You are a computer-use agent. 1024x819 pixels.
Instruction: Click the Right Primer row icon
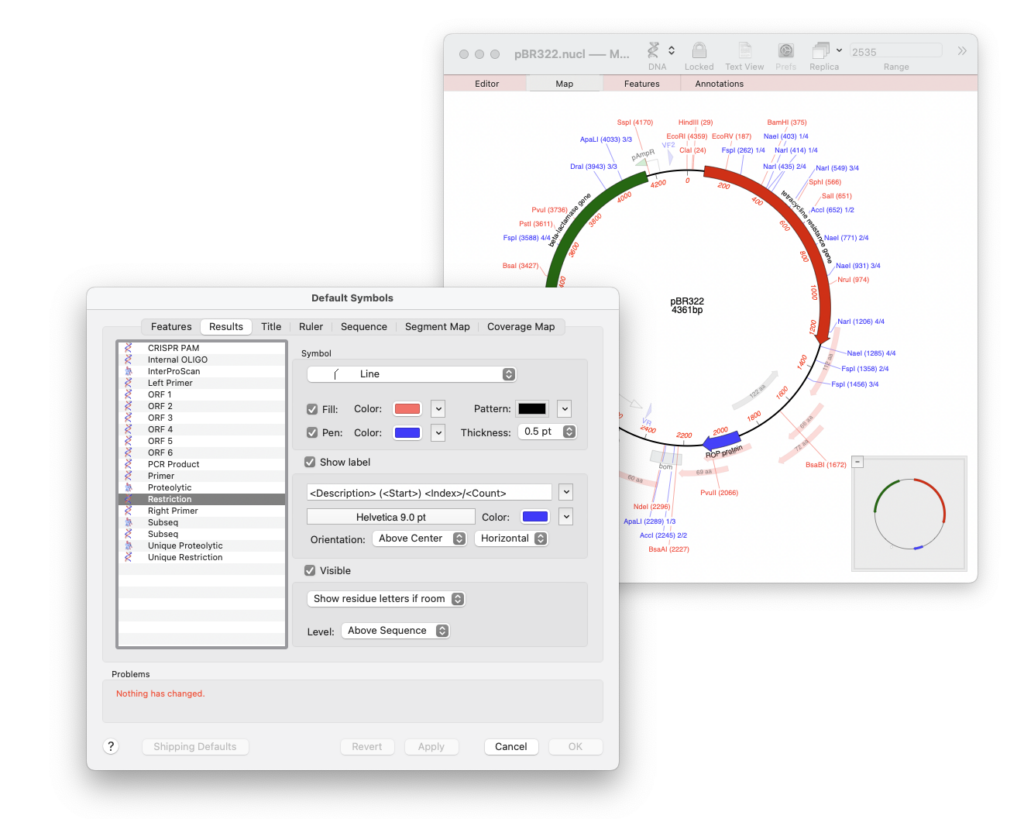[129, 511]
